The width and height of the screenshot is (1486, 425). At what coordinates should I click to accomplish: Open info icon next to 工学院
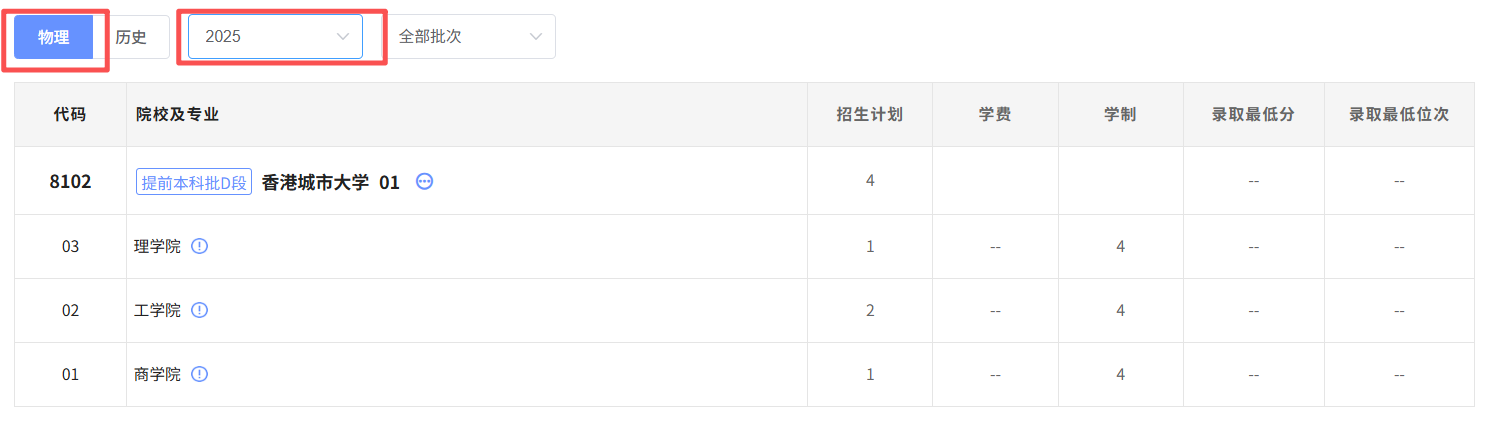(199, 310)
